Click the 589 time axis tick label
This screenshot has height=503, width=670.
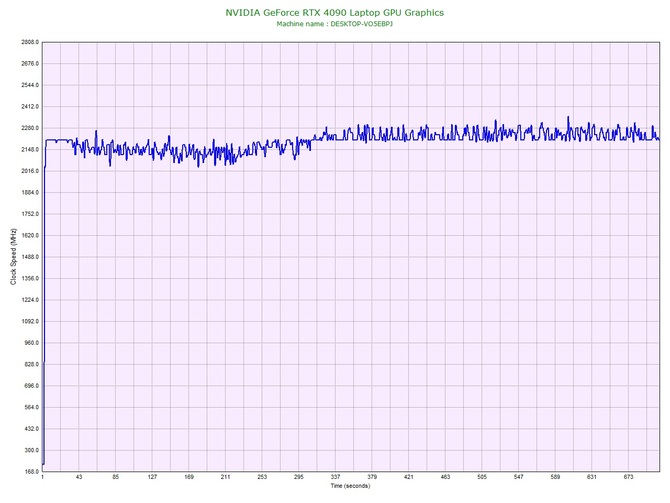tap(555, 477)
